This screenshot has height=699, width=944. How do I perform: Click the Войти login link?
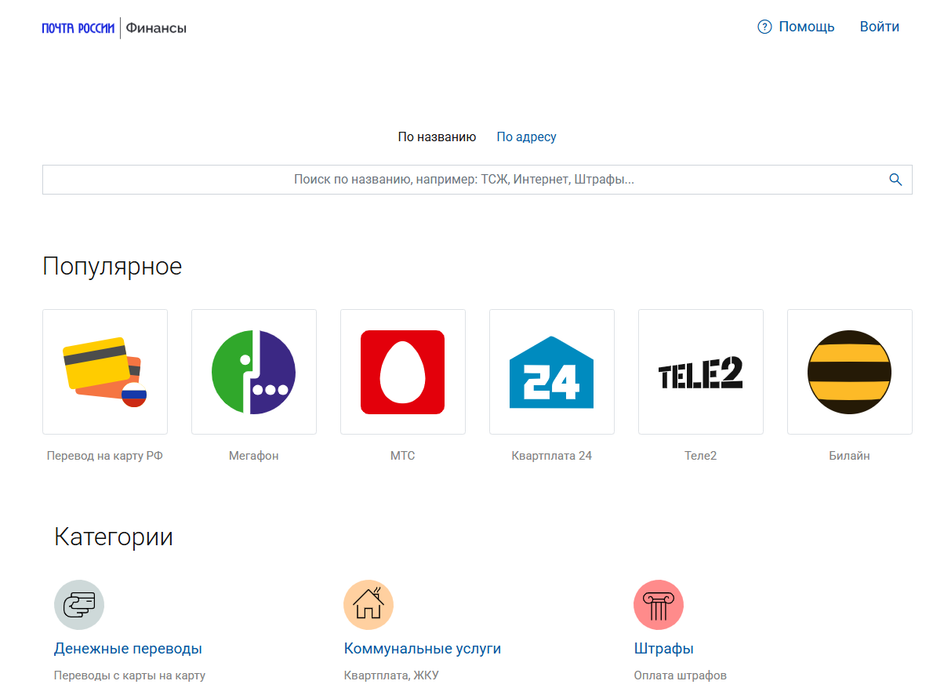[879, 26]
